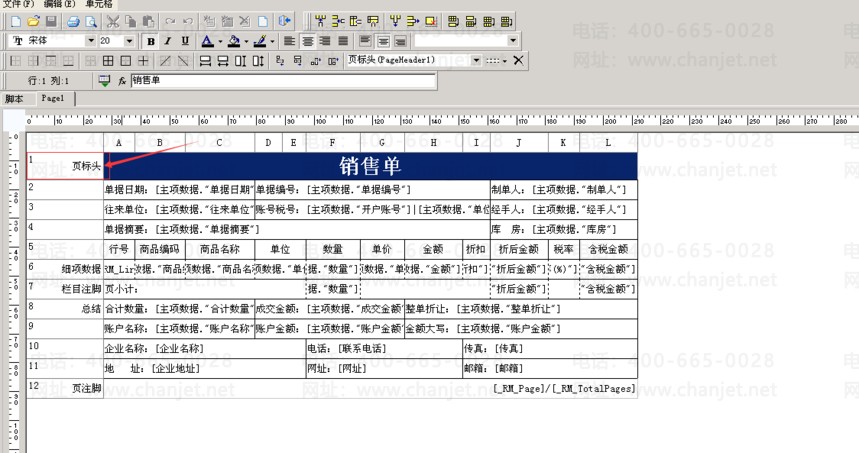This screenshot has height=453, width=859.
Task: Click column header A
Action: tap(118, 142)
